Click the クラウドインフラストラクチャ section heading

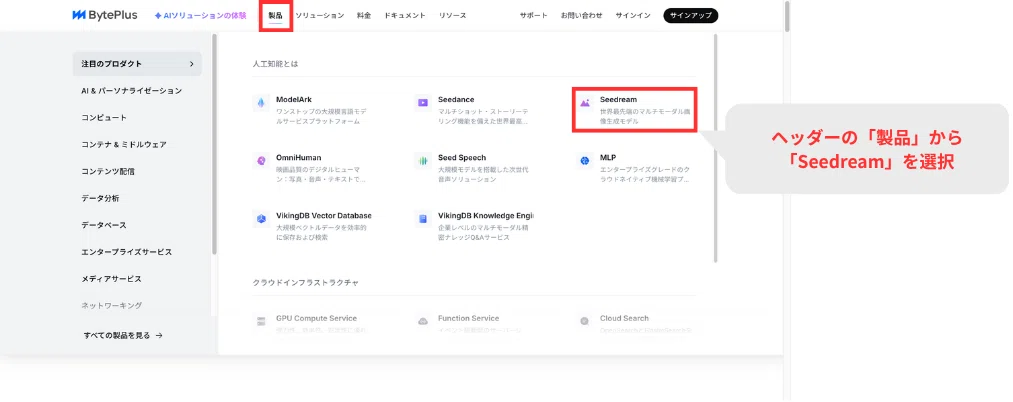point(306,283)
